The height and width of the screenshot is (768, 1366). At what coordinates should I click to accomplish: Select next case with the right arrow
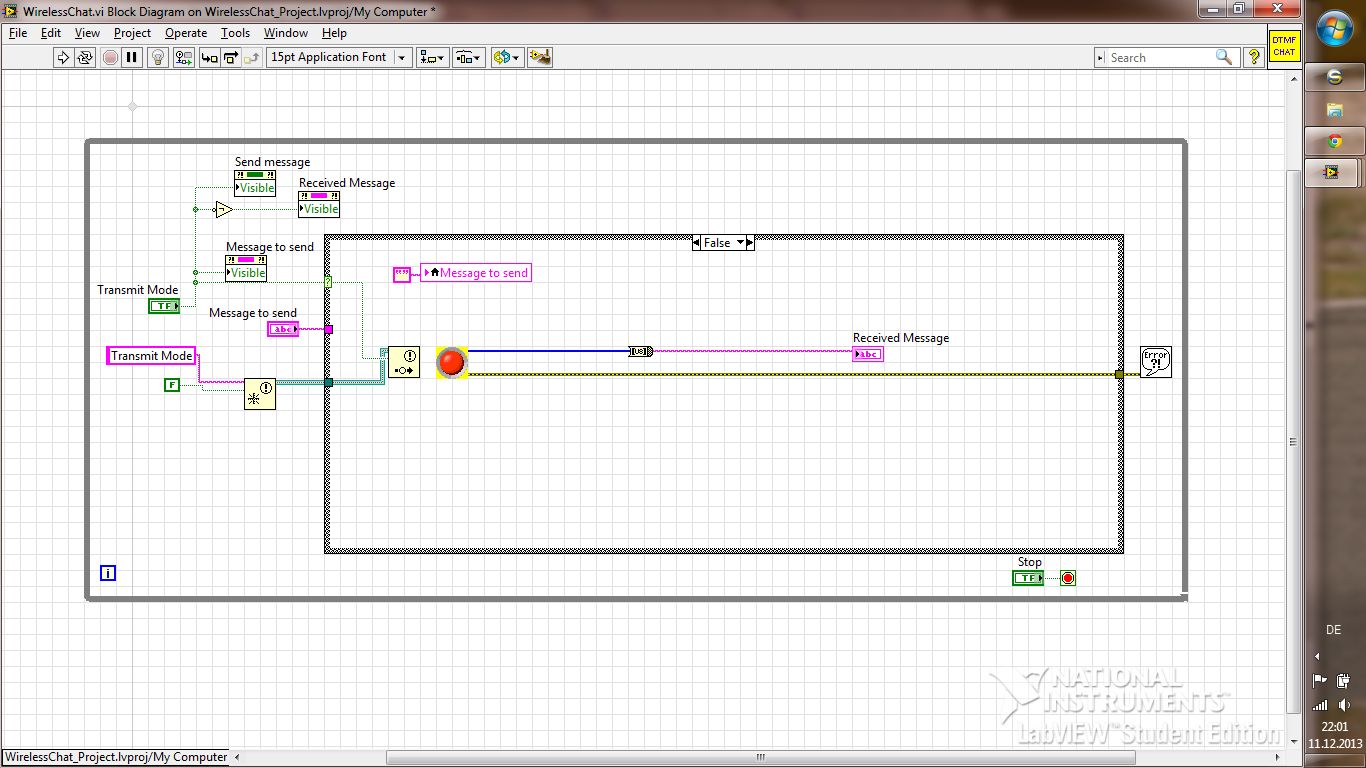coord(750,243)
